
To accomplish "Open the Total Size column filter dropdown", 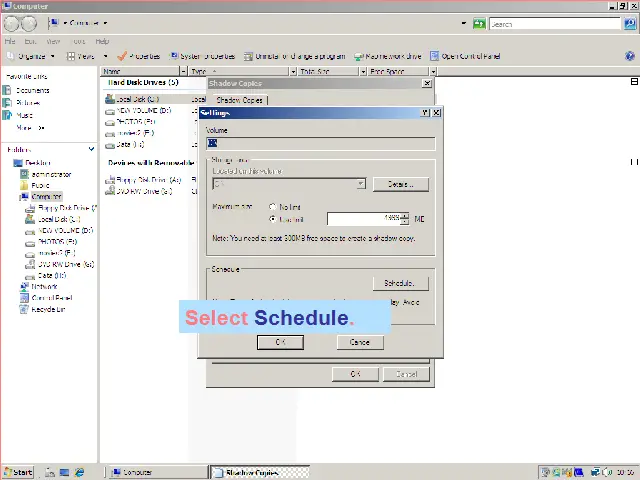I will click(x=363, y=71).
